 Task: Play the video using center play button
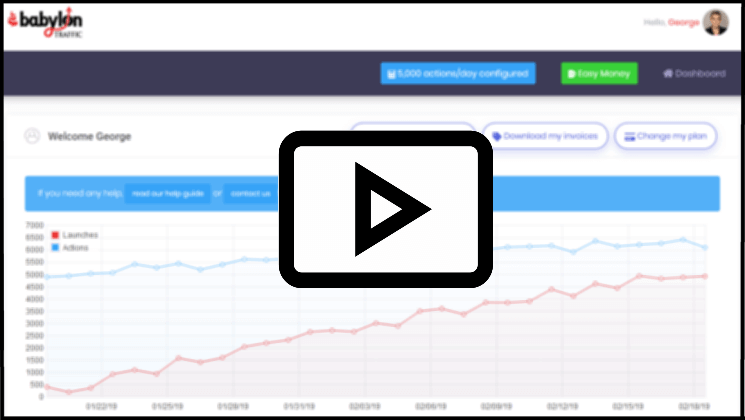tap(385, 209)
